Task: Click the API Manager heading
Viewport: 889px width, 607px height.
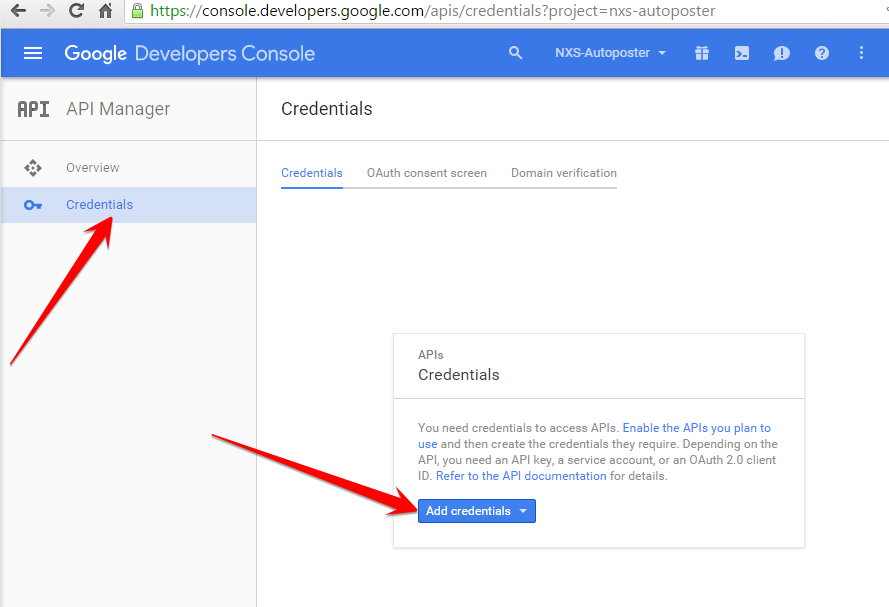Action: click(118, 109)
